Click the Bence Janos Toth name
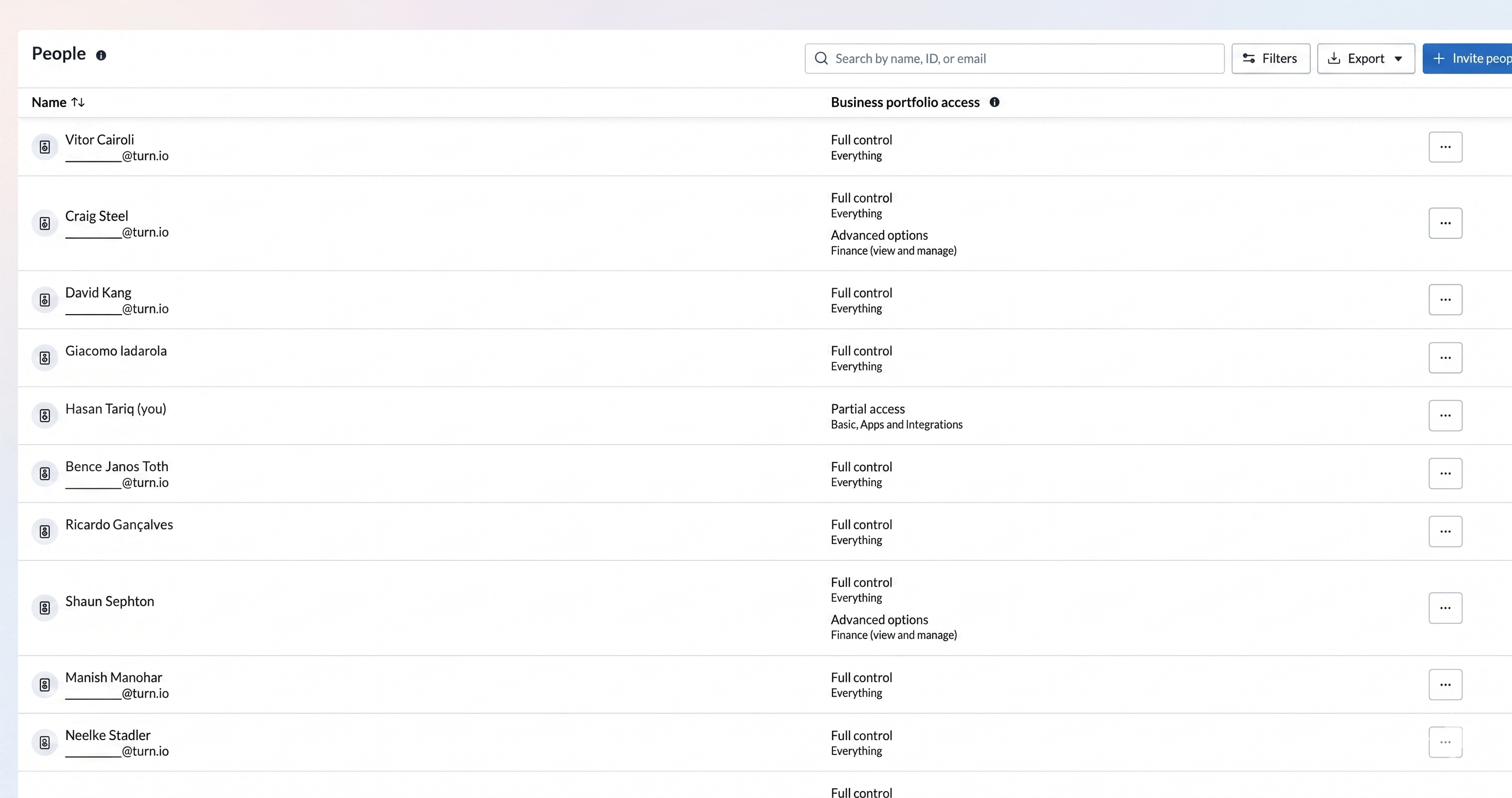This screenshot has height=798, width=1512. tap(116, 466)
